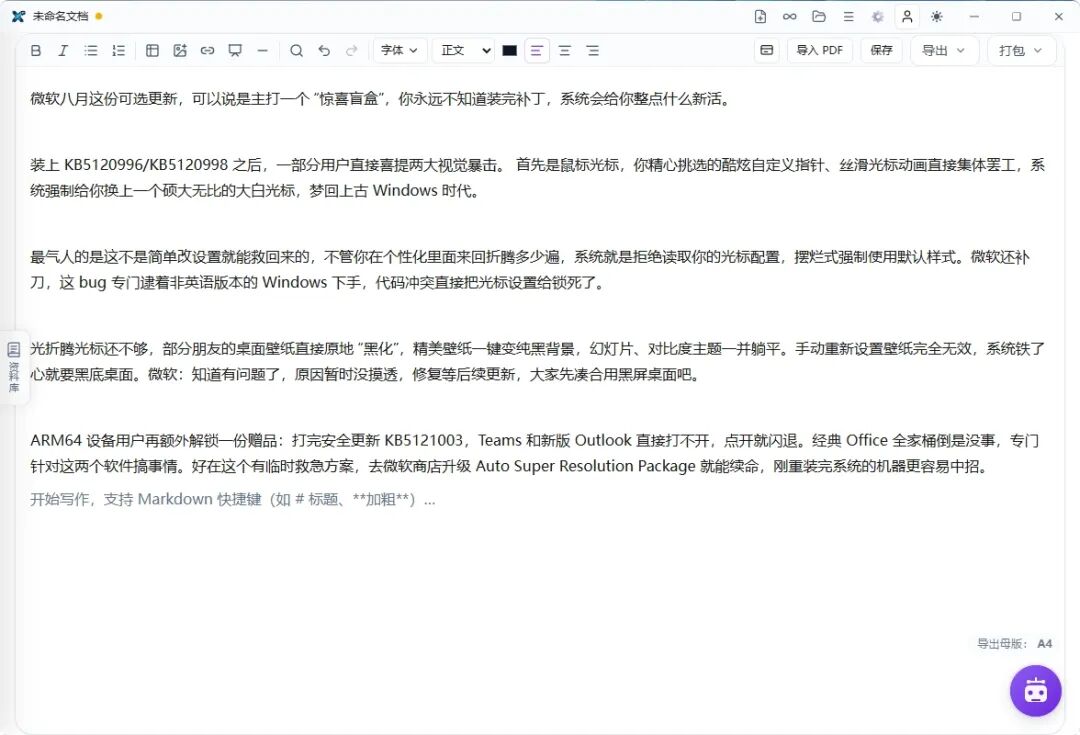Insert a hyperlink via the link icon
The image size is (1080, 735).
(x=207, y=50)
